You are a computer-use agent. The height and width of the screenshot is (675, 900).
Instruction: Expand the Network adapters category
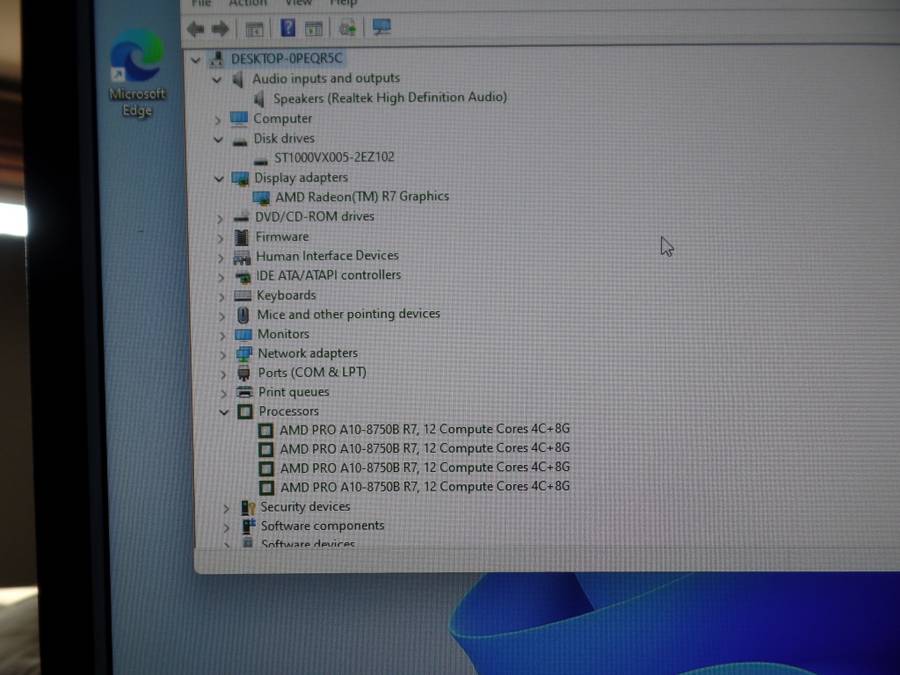221,354
